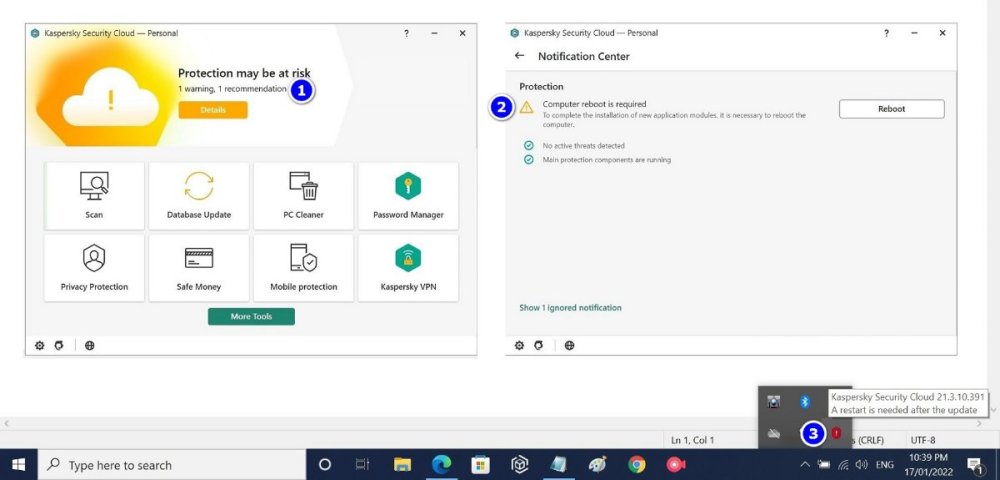Open Notepad app on taskbar

coord(559,465)
